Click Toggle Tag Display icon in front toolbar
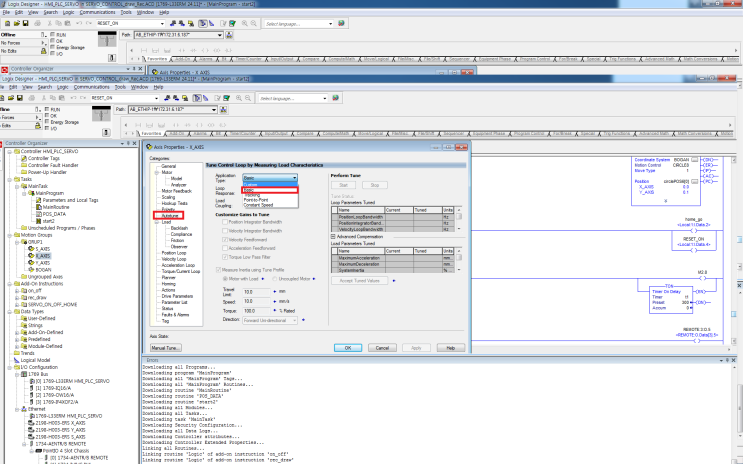 [197, 98]
